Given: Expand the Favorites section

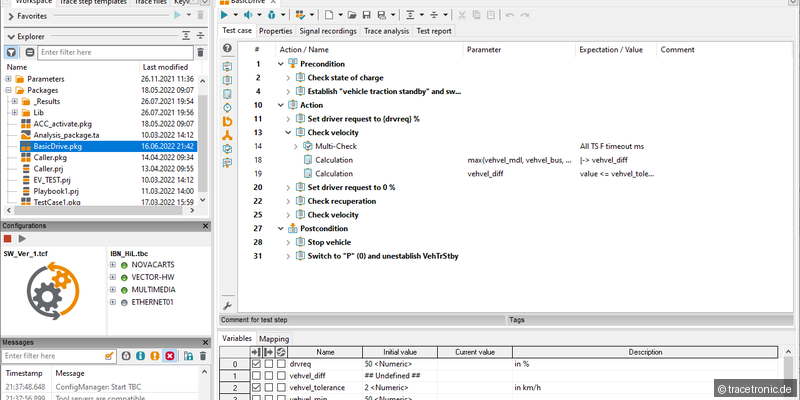Looking at the screenshot, I should coord(9,16).
